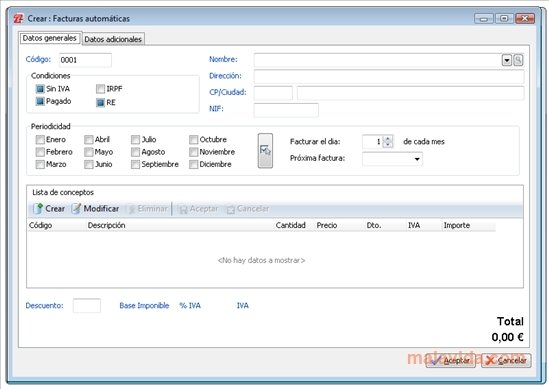
Task: Click the magnifier search icon beside Nombre
Action: pos(518,60)
